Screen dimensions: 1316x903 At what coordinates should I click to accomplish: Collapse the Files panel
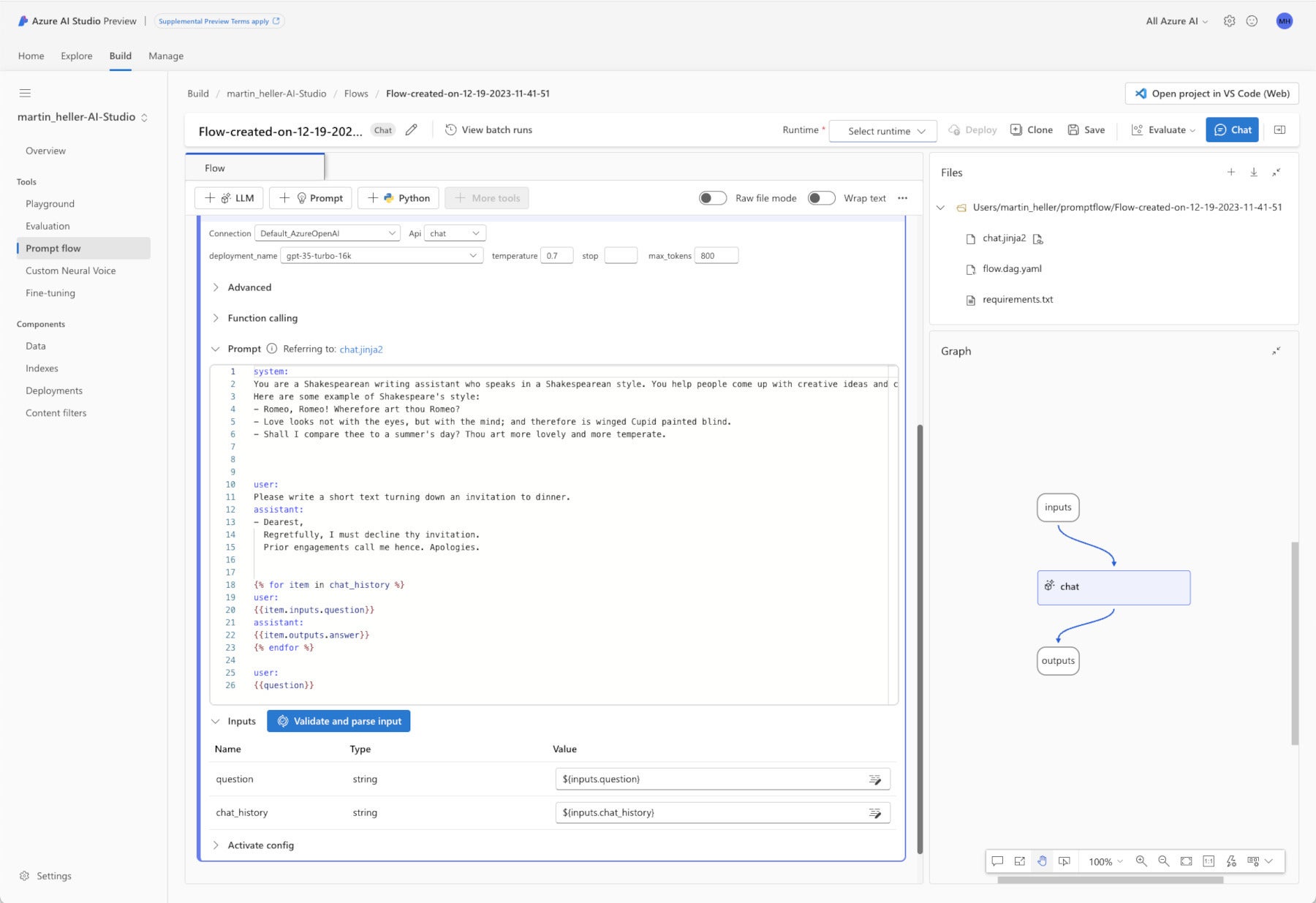(x=1277, y=173)
